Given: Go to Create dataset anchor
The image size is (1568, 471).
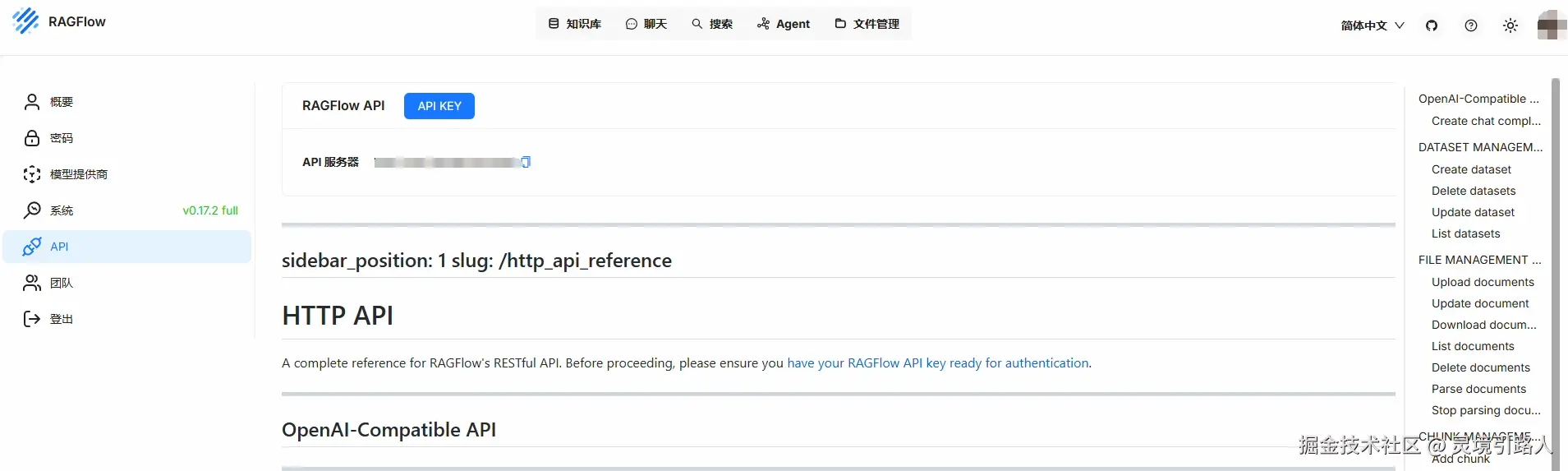Looking at the screenshot, I should click(x=1471, y=169).
